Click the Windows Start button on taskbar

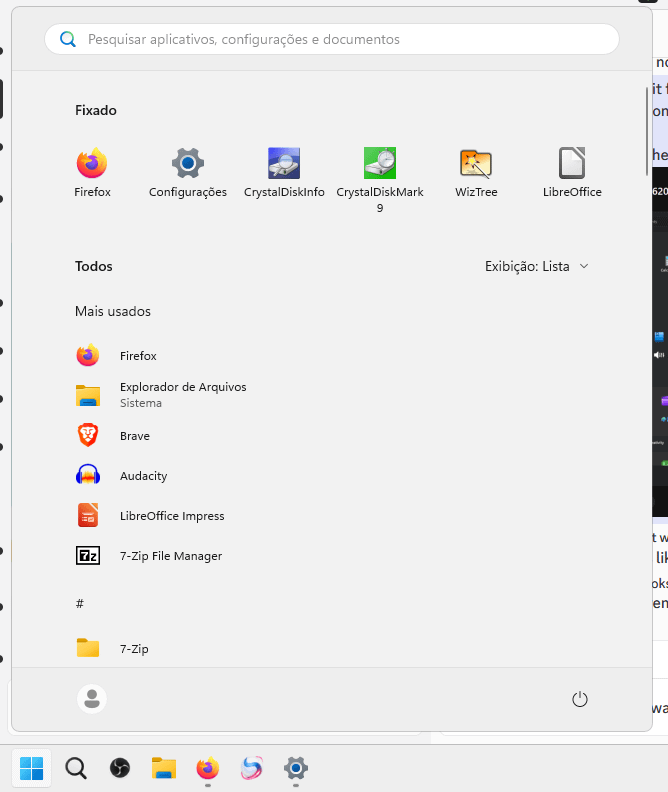[32, 768]
